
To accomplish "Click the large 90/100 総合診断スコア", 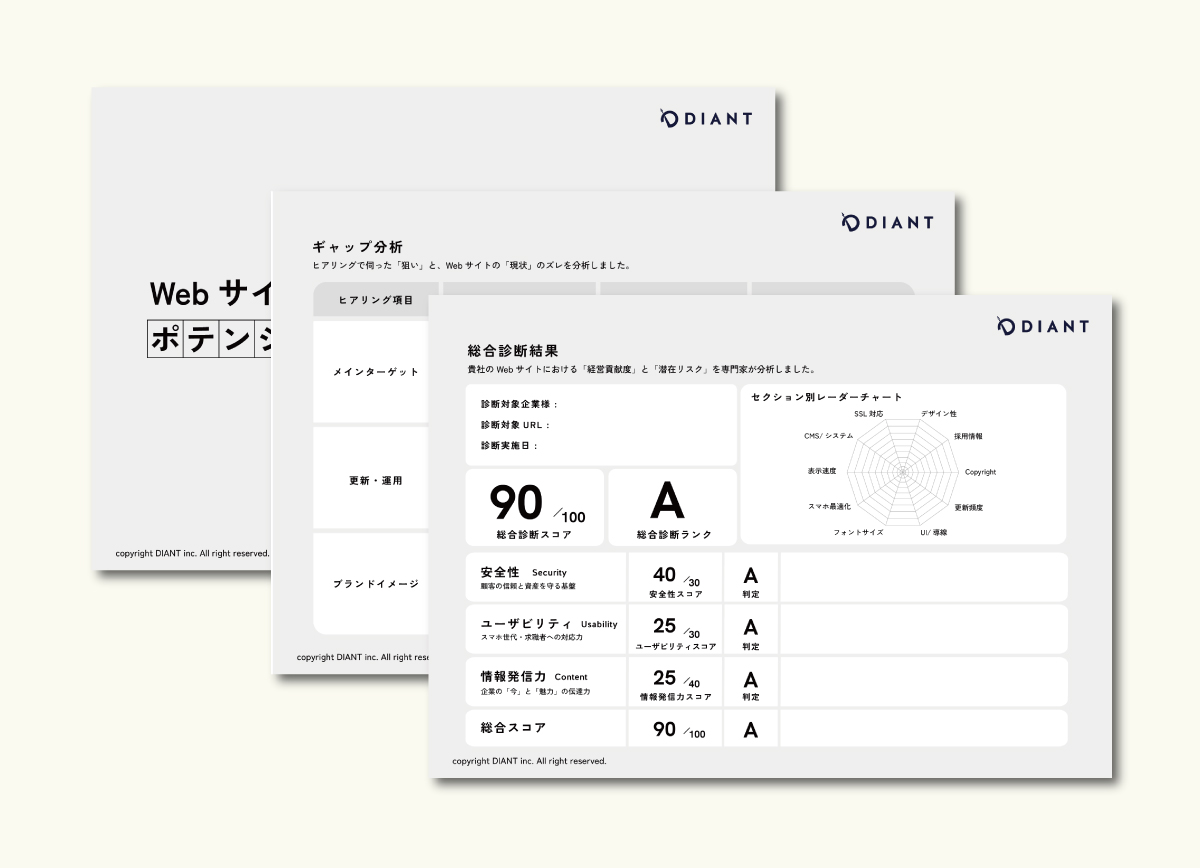I will point(535,505).
